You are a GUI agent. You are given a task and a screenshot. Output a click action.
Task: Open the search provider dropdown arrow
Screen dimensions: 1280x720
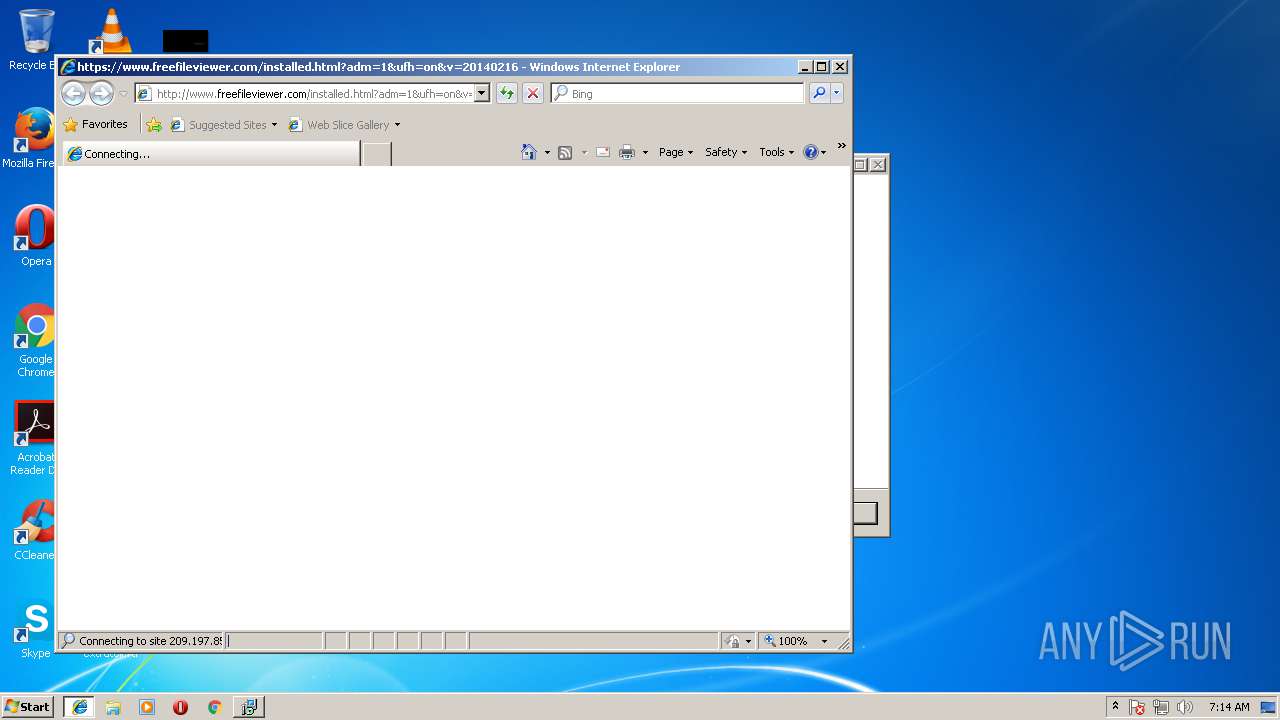click(837, 94)
